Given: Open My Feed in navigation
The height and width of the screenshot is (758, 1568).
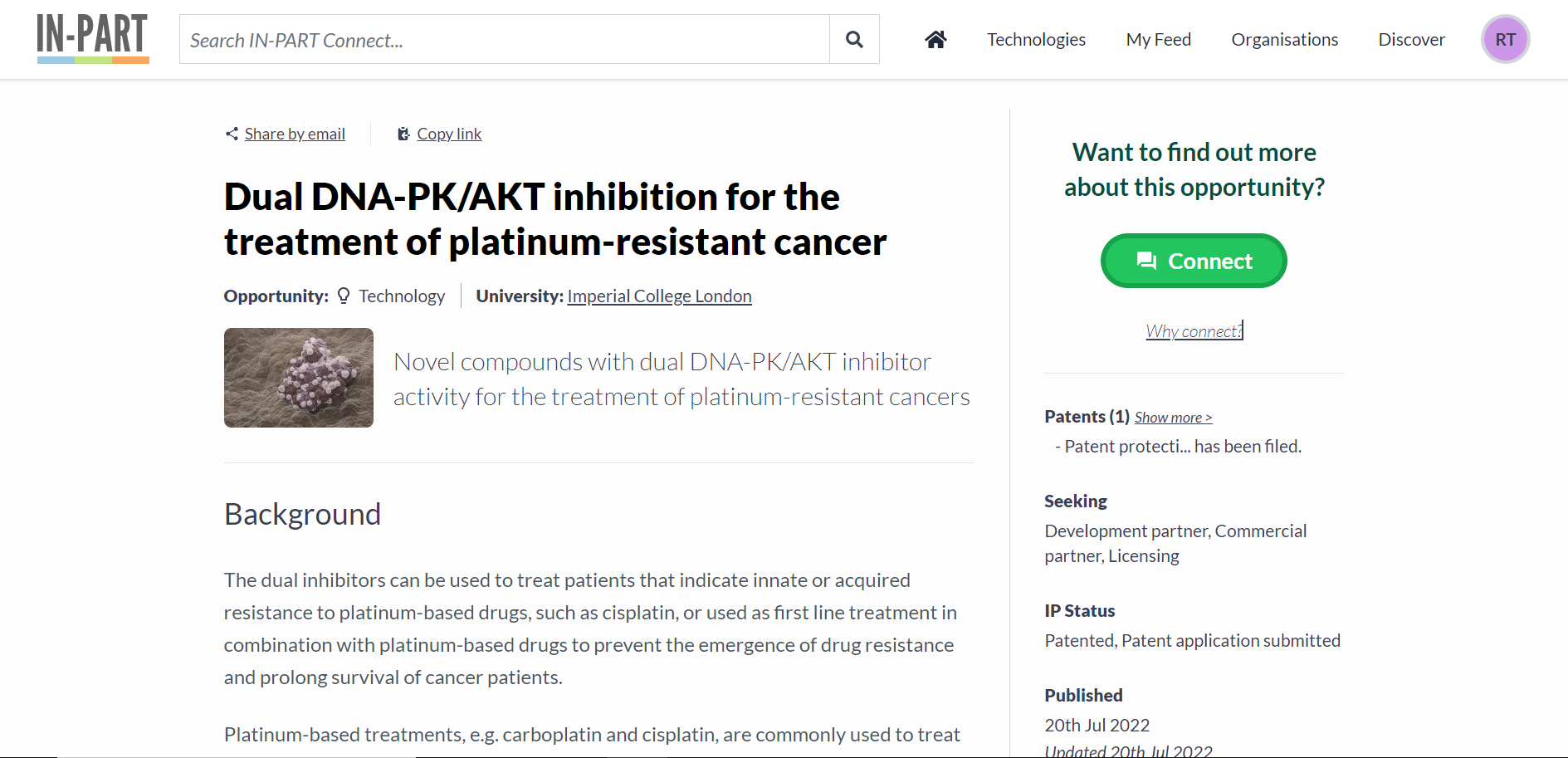Looking at the screenshot, I should click(x=1158, y=39).
